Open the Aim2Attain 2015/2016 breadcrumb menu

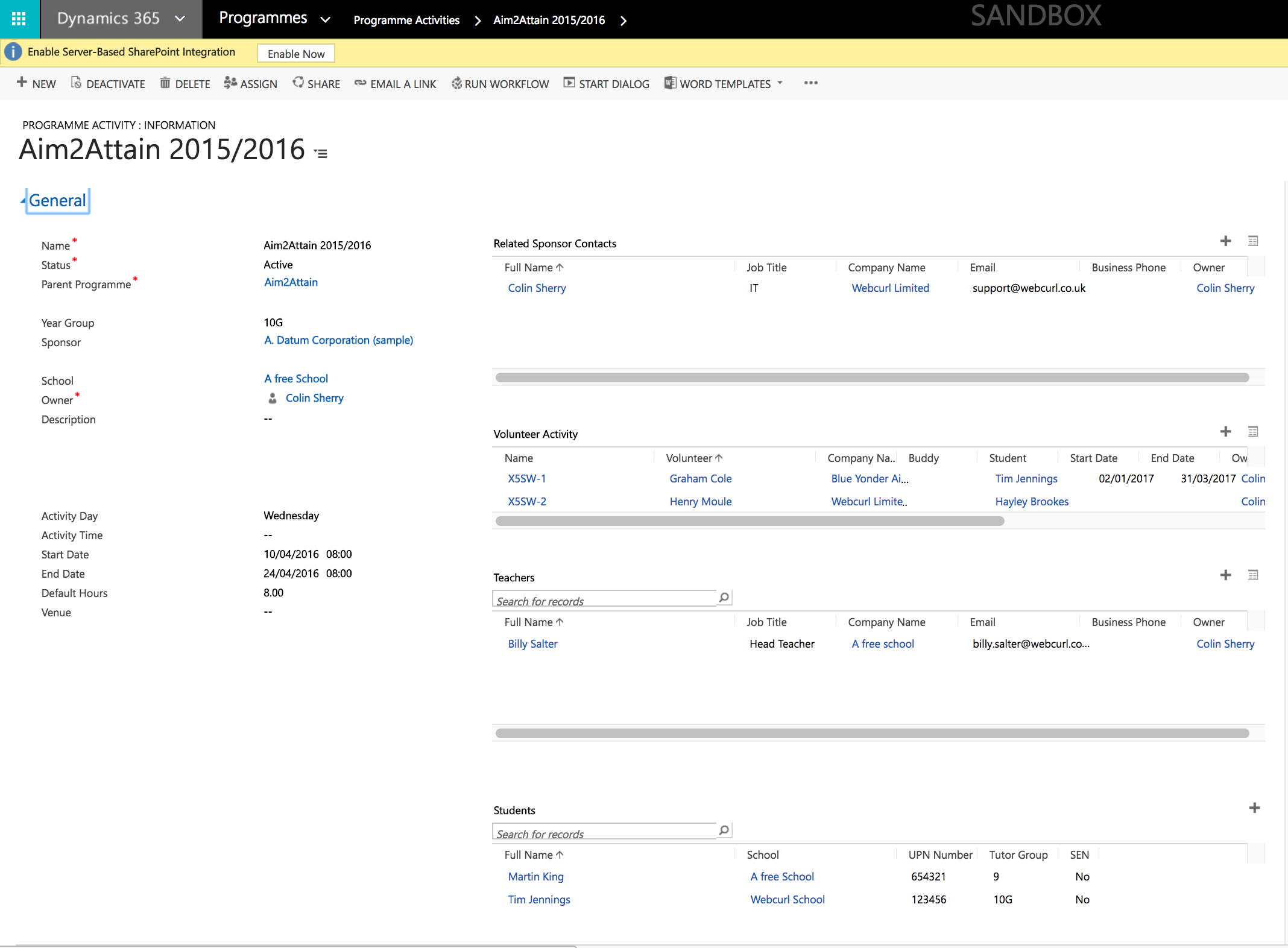point(623,20)
